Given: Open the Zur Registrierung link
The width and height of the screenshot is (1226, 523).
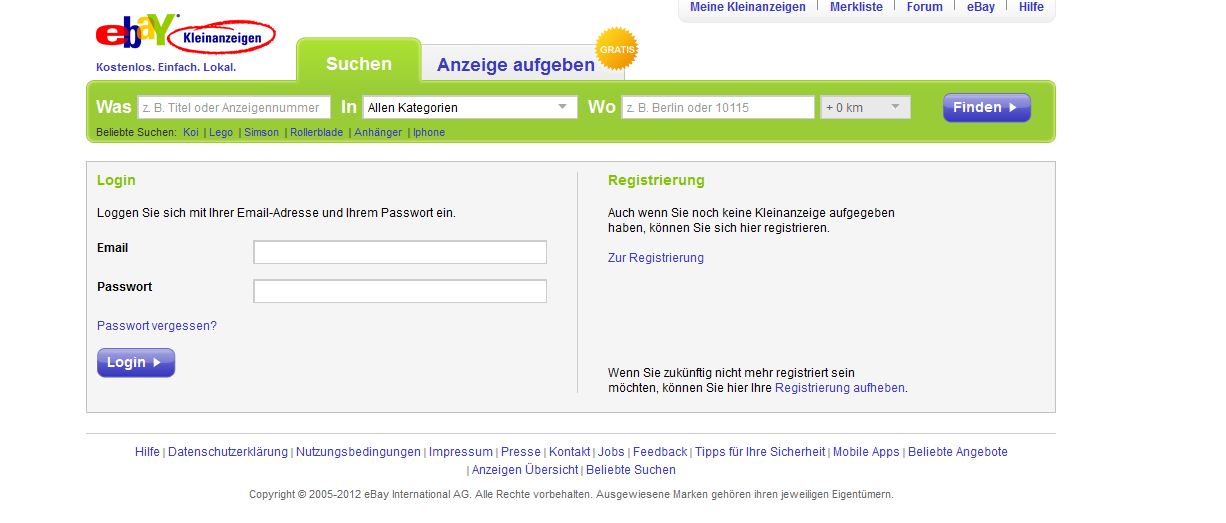Looking at the screenshot, I should click(656, 258).
